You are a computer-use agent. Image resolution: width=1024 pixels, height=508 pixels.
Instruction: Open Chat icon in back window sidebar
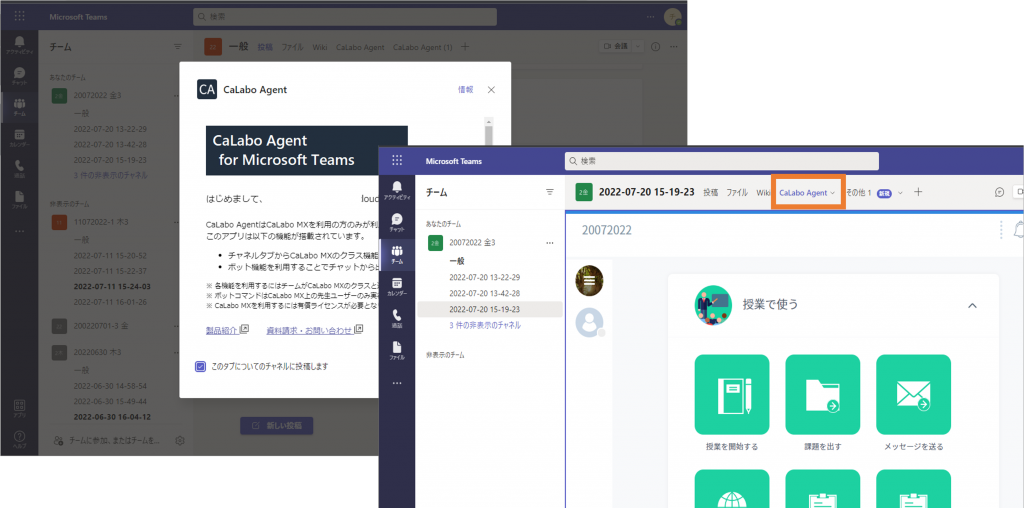click(x=19, y=76)
